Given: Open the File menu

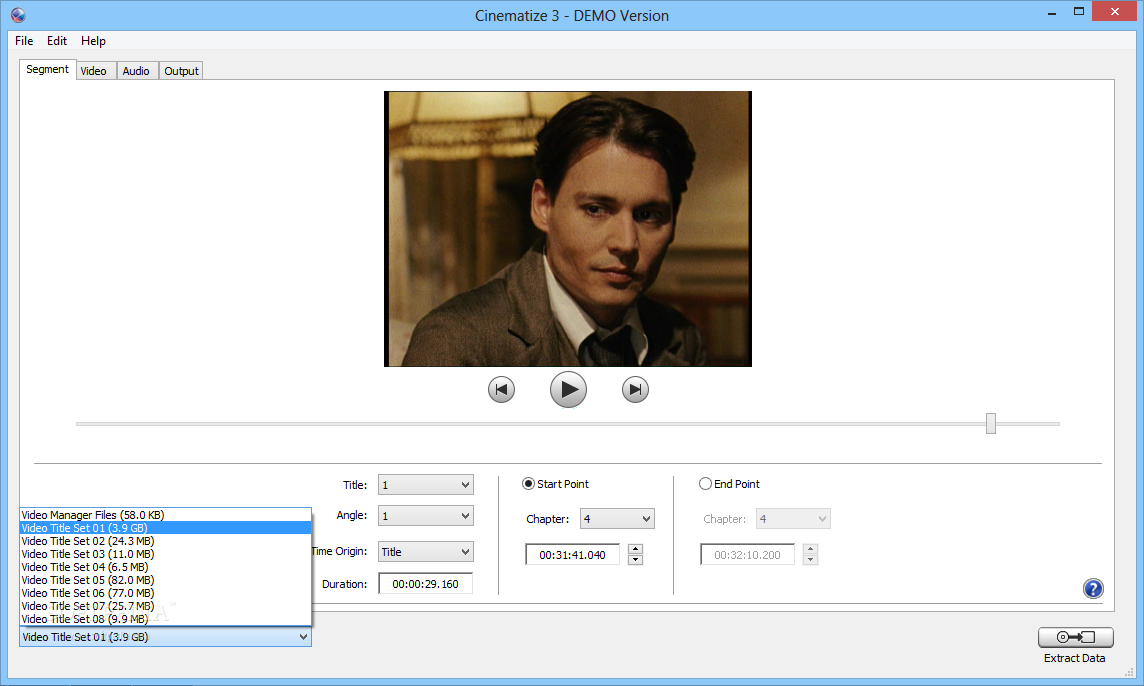Looking at the screenshot, I should [x=24, y=41].
